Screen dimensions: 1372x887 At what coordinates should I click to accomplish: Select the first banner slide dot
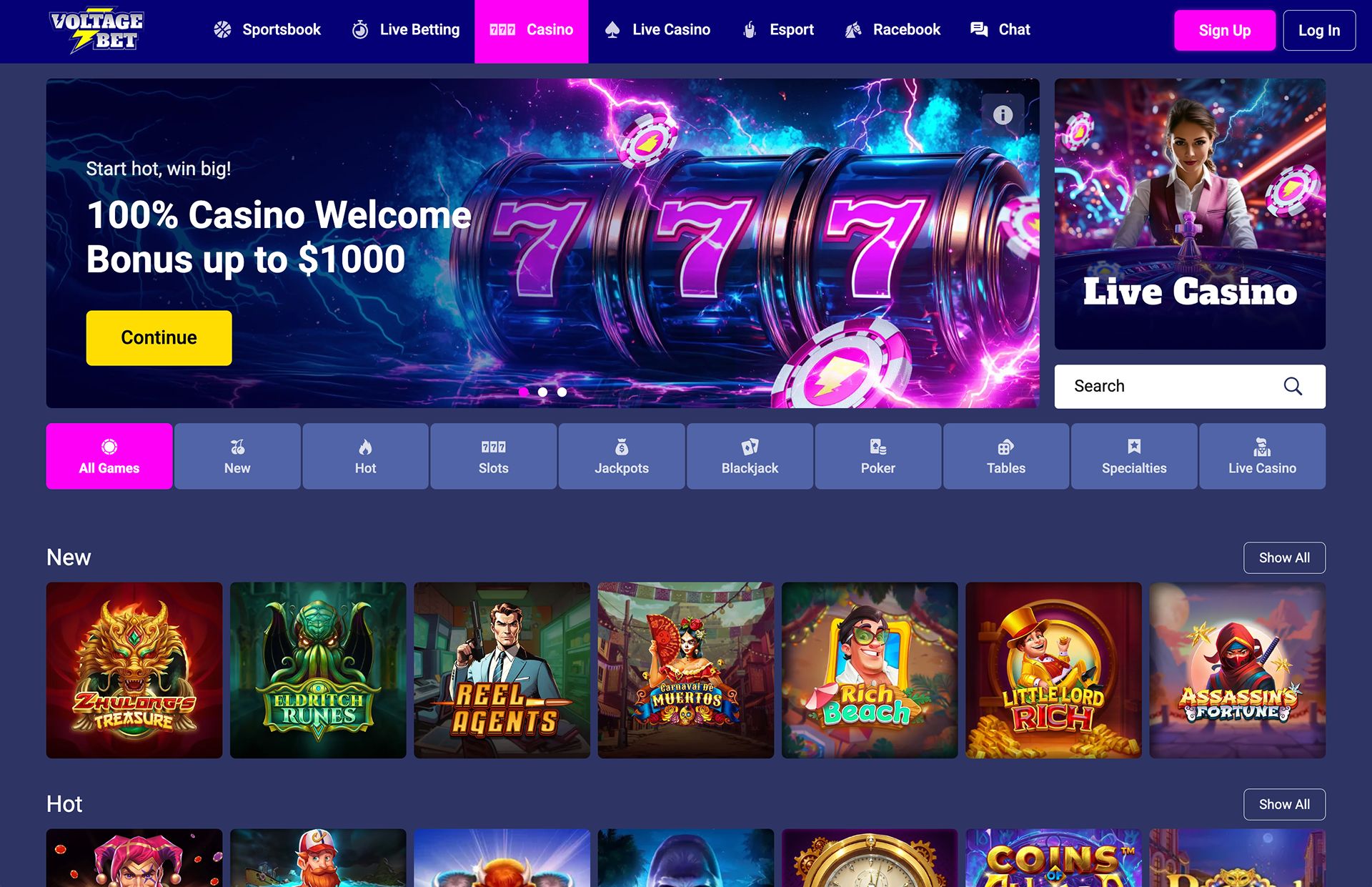pos(524,392)
